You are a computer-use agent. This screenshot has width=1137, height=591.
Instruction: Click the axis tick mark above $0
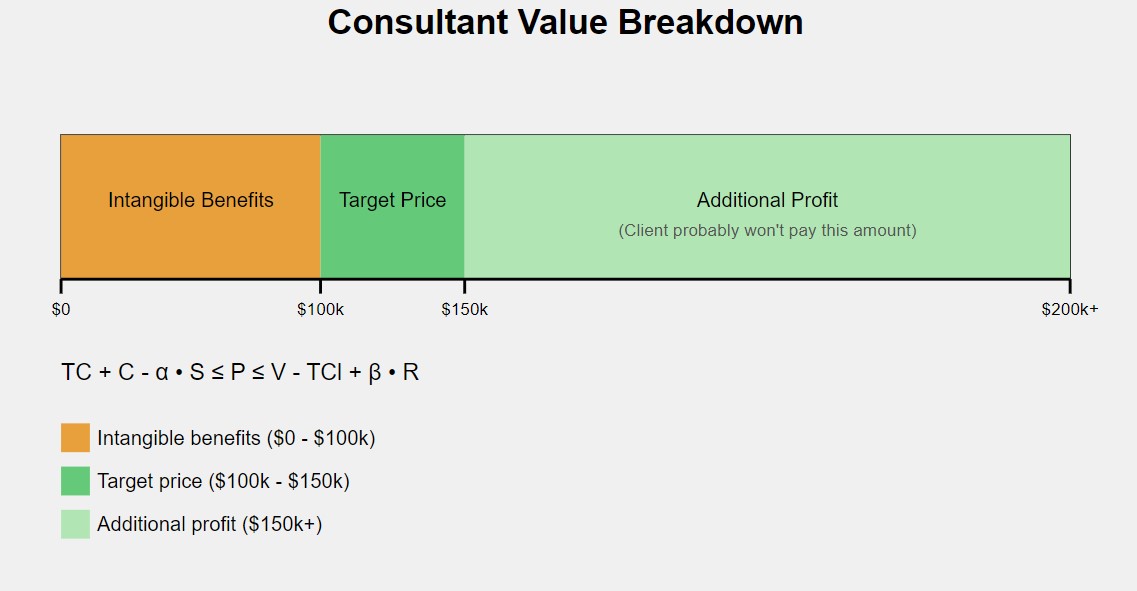(x=61, y=285)
